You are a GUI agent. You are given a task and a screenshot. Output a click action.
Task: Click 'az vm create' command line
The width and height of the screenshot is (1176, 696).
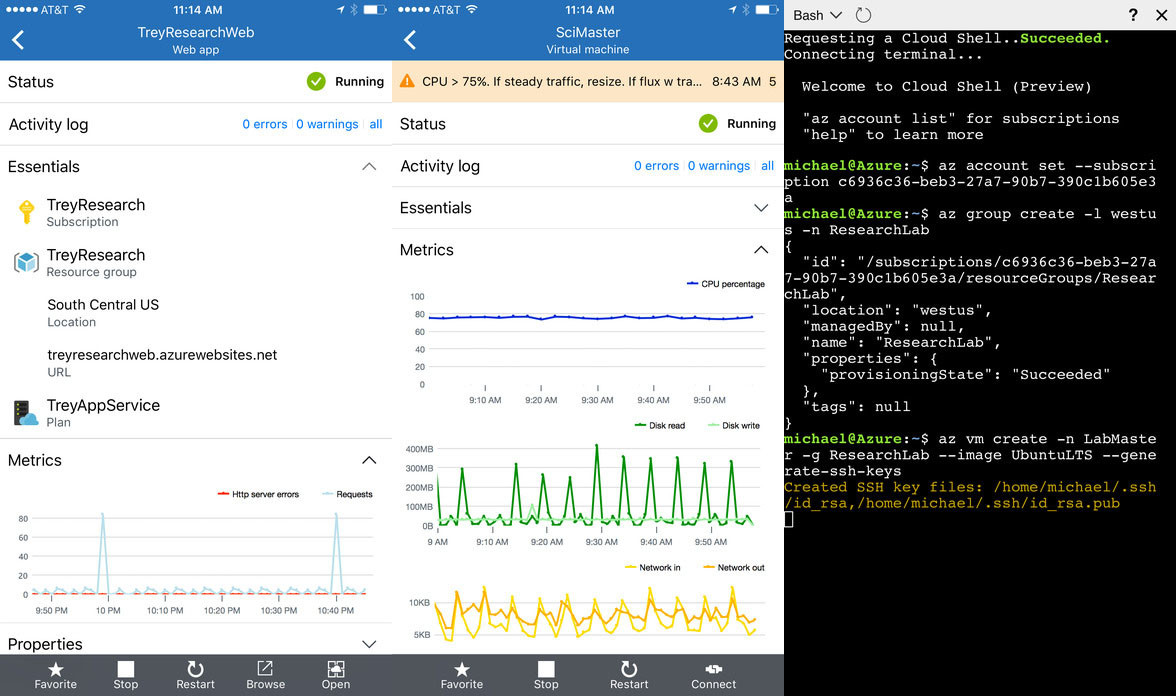pyautogui.click(x=970, y=454)
